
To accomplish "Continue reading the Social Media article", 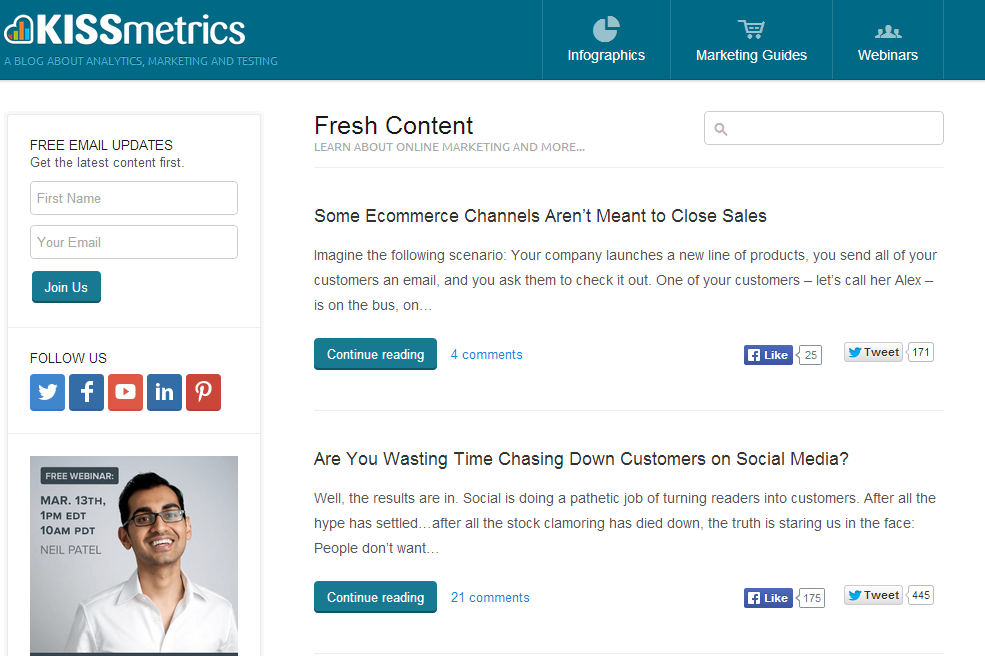I will point(375,597).
